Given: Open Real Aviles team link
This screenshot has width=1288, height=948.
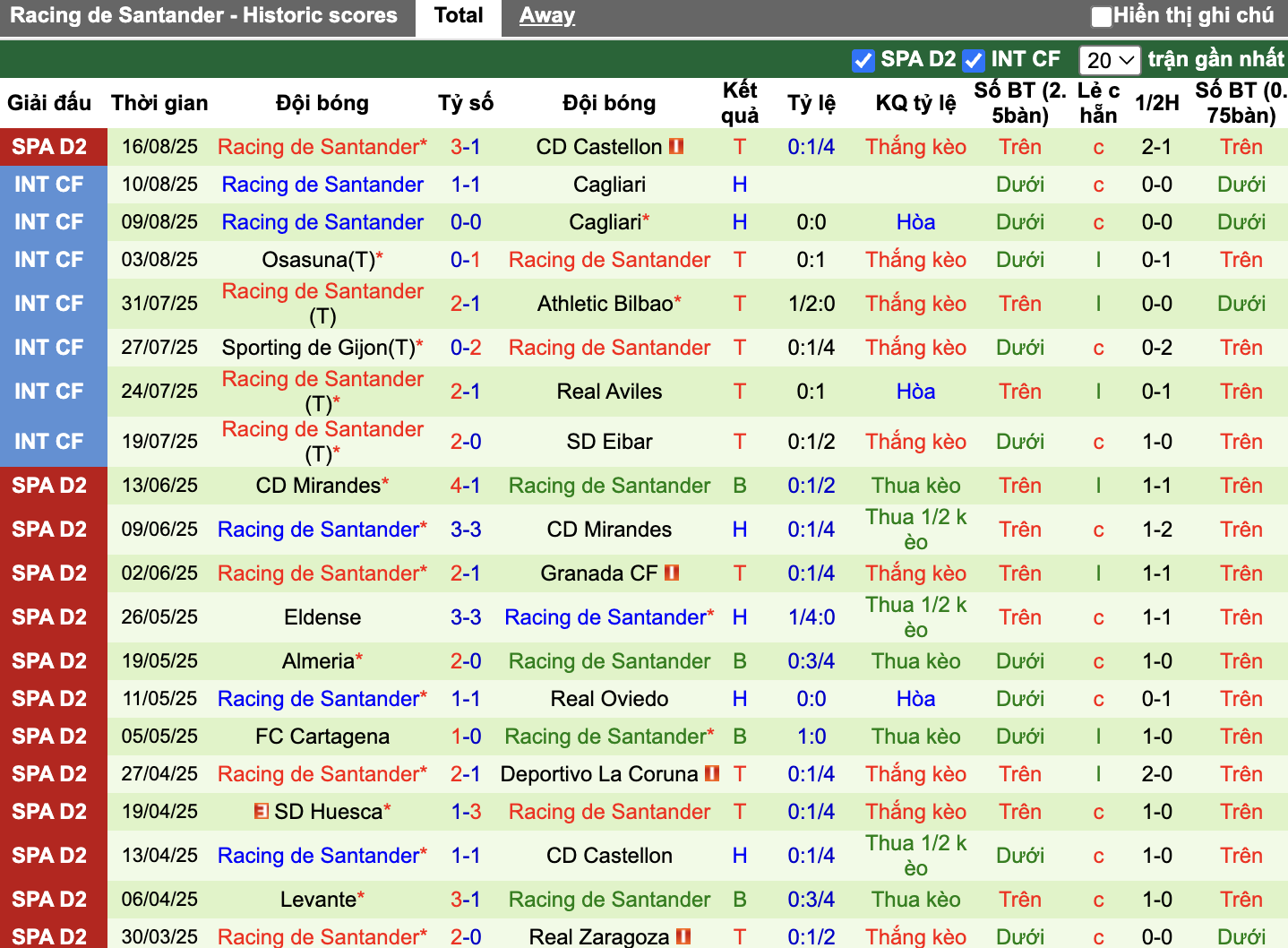Looking at the screenshot, I should (609, 392).
